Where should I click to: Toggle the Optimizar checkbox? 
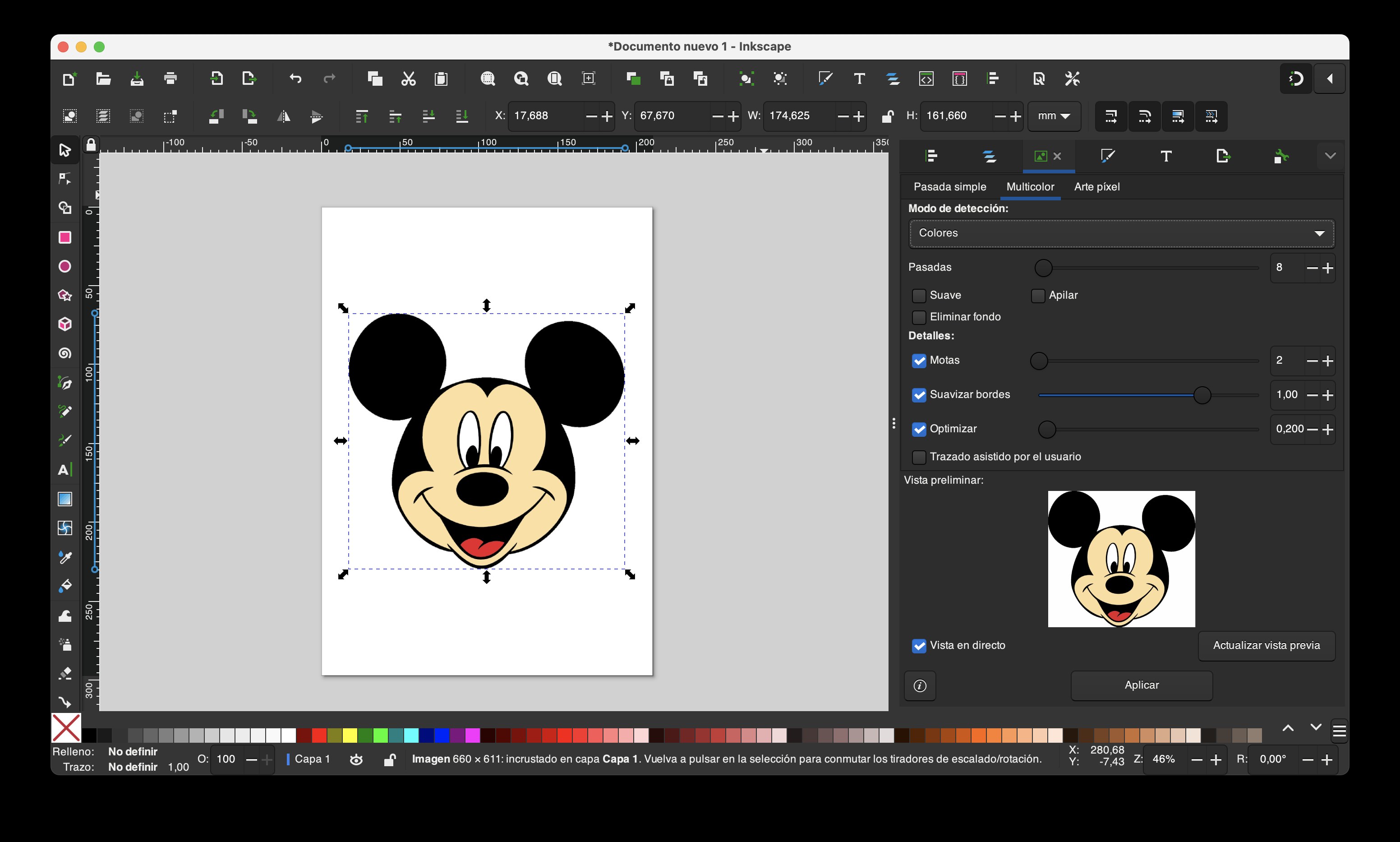pos(919,430)
